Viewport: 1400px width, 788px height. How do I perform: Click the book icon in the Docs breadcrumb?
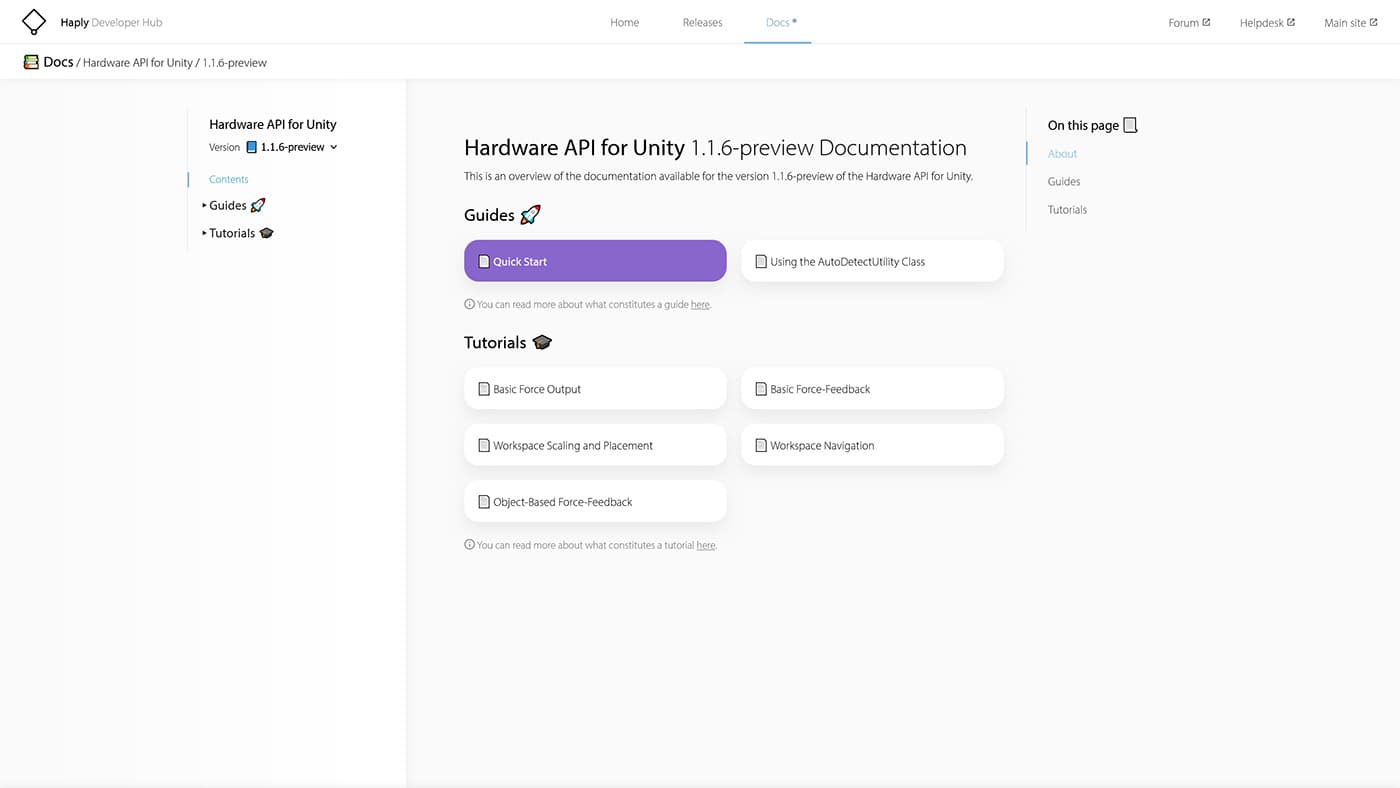tap(30, 62)
